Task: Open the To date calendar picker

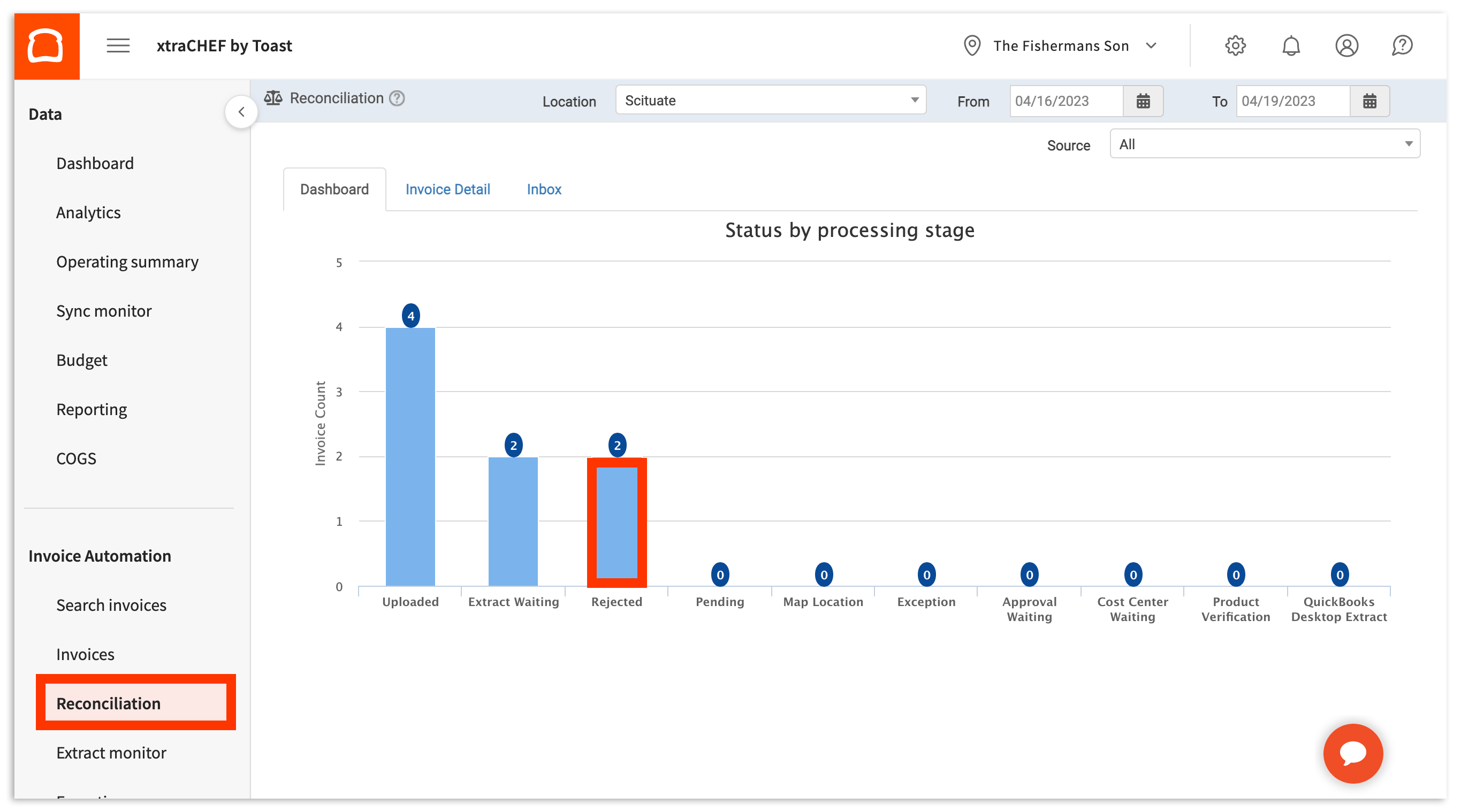Action: pyautogui.click(x=1369, y=102)
